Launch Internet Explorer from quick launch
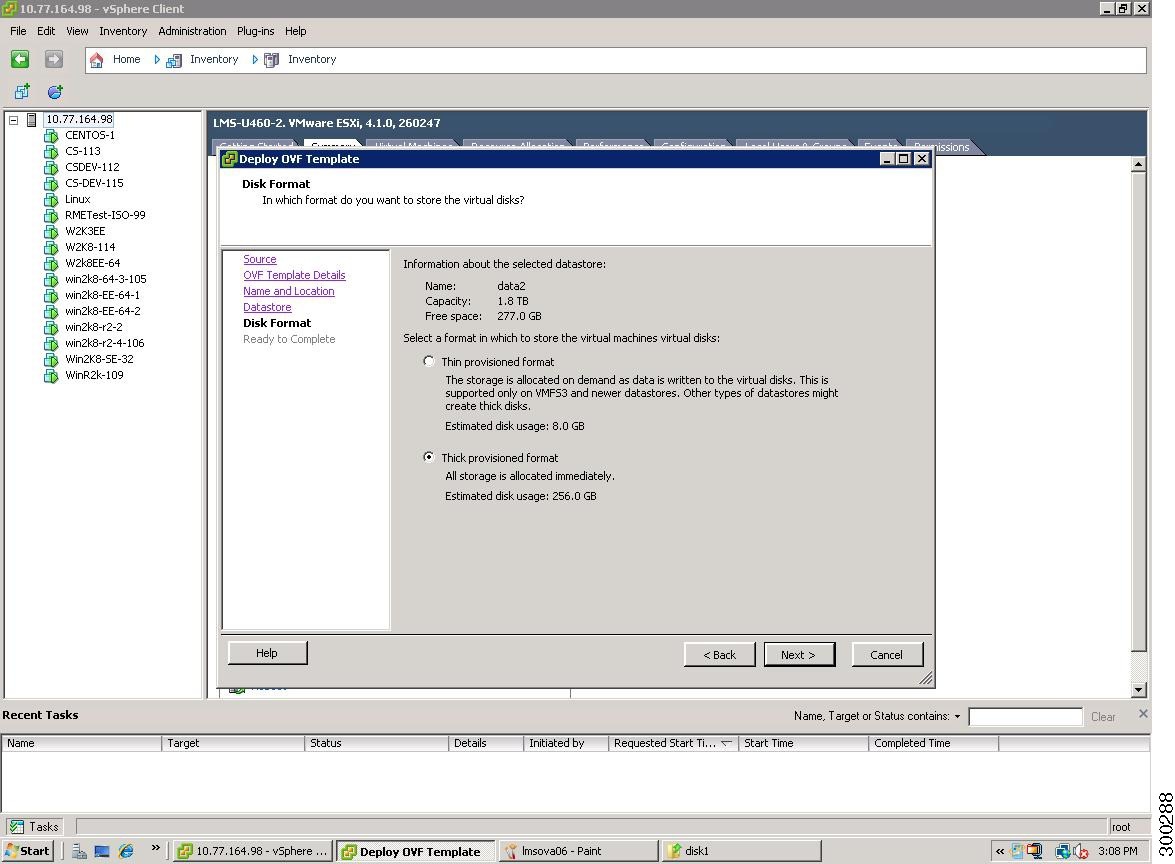Screen dimensions: 1175x864 click(x=126, y=851)
